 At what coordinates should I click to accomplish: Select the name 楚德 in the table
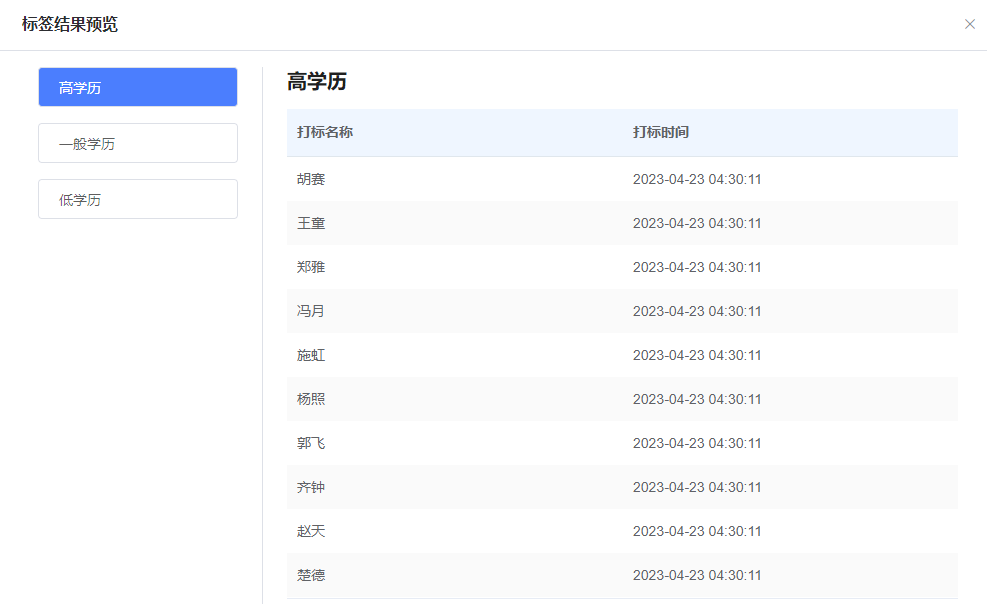(311, 576)
